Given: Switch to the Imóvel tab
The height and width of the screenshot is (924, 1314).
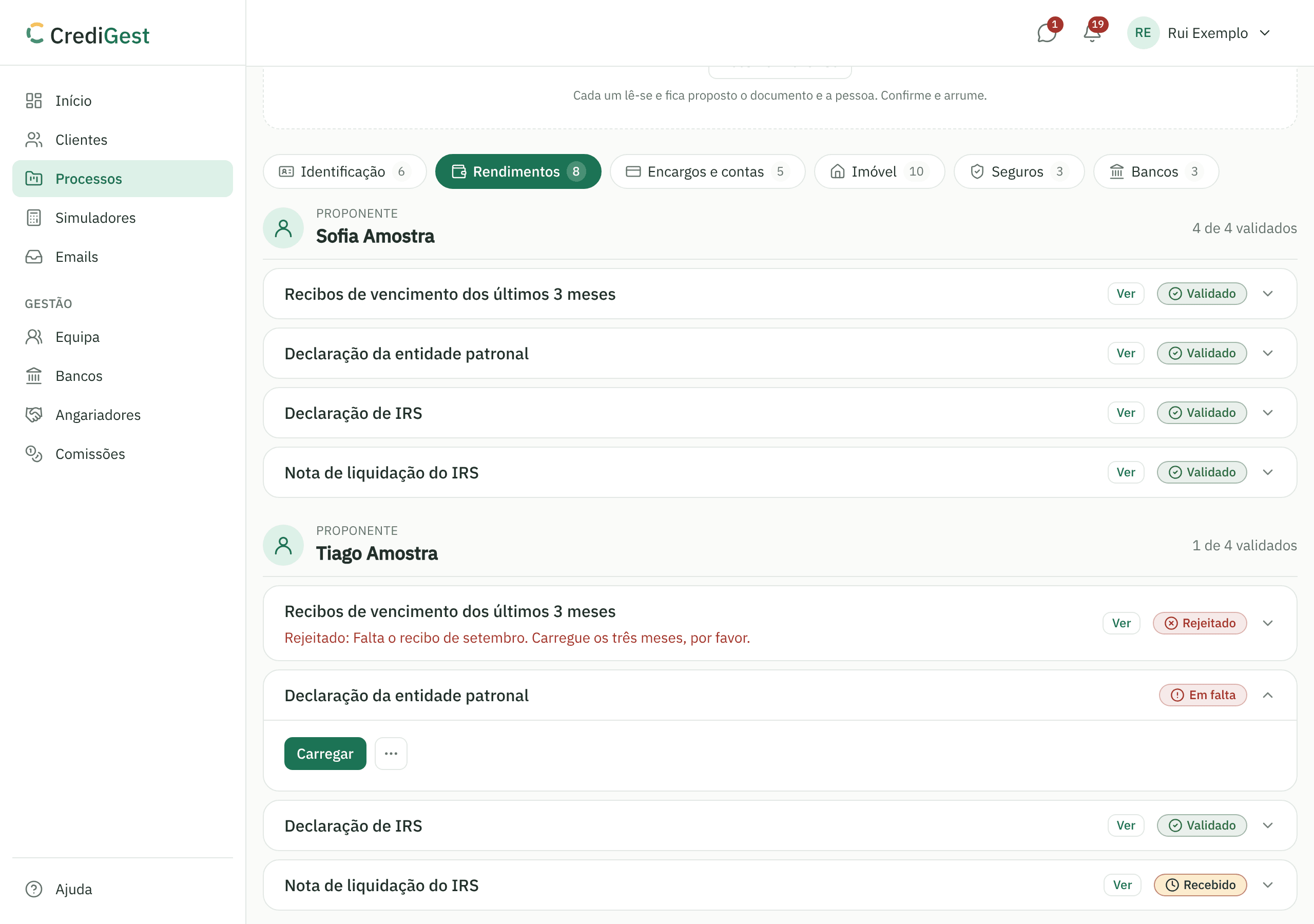Looking at the screenshot, I should [879, 171].
